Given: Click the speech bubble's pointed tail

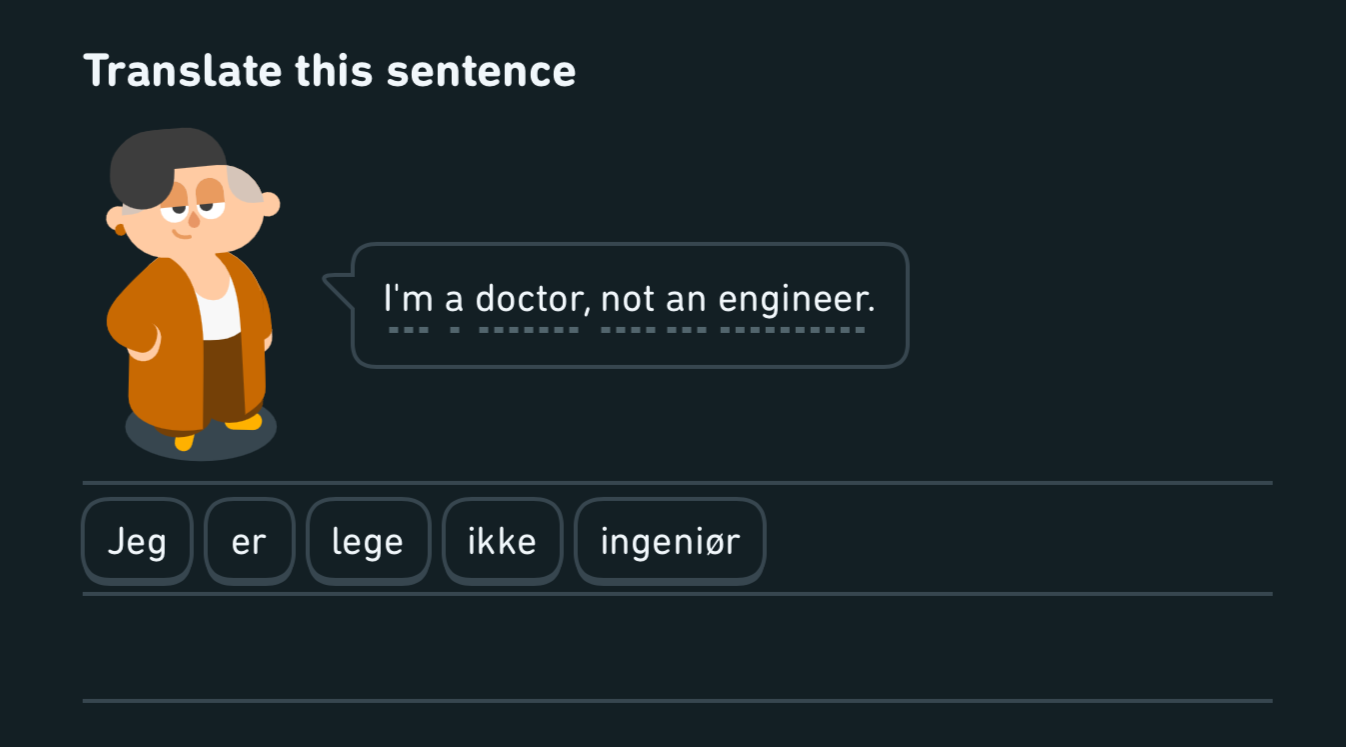Looking at the screenshot, I should click(x=339, y=290).
